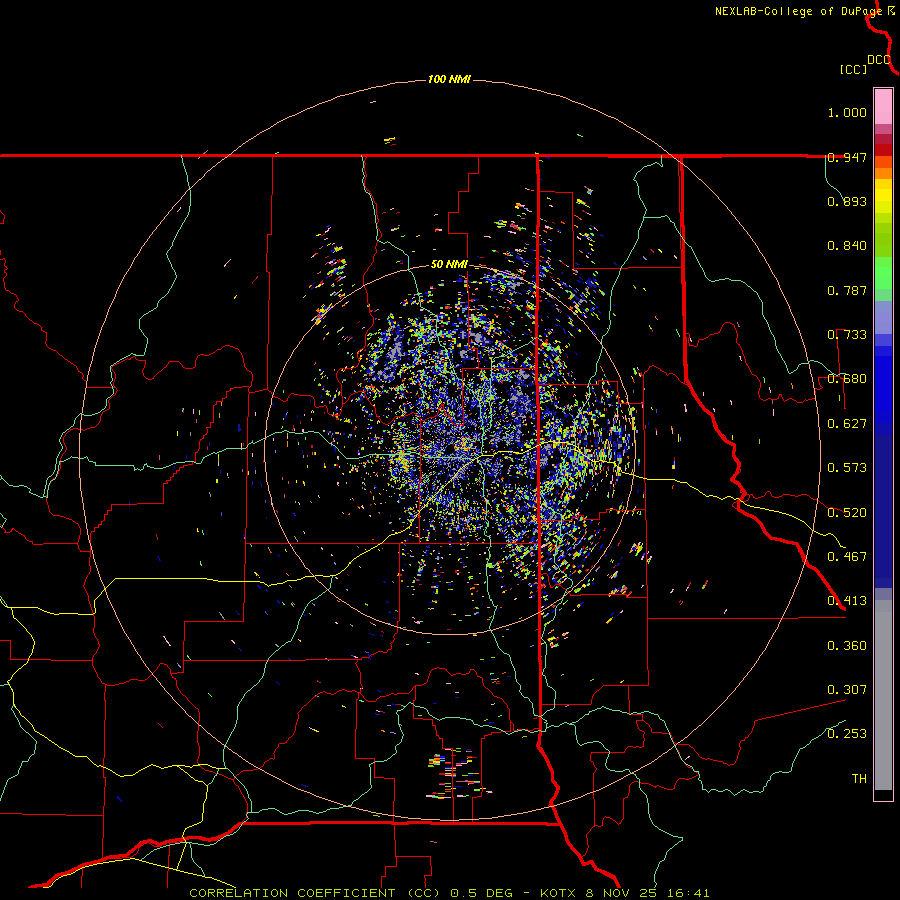Click the 0.307 color scale value
The height and width of the screenshot is (900, 900).
847,690
